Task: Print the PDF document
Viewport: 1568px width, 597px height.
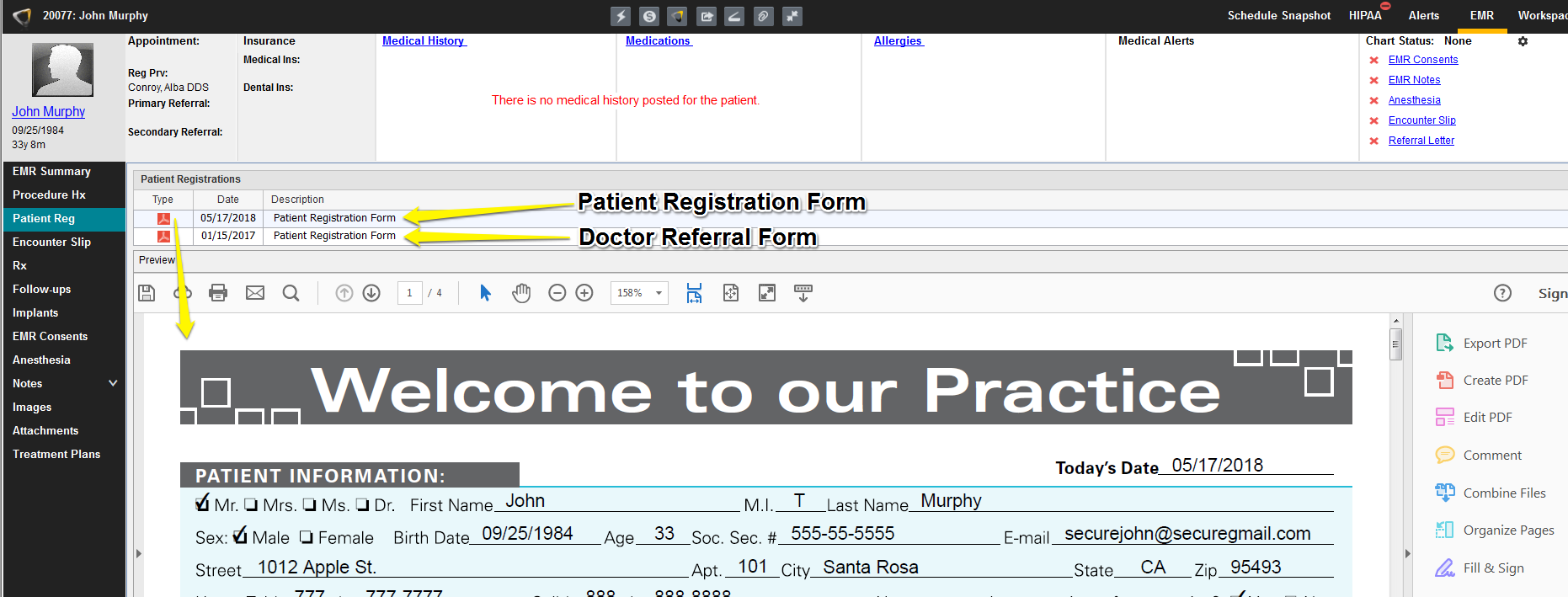Action: tap(218, 293)
